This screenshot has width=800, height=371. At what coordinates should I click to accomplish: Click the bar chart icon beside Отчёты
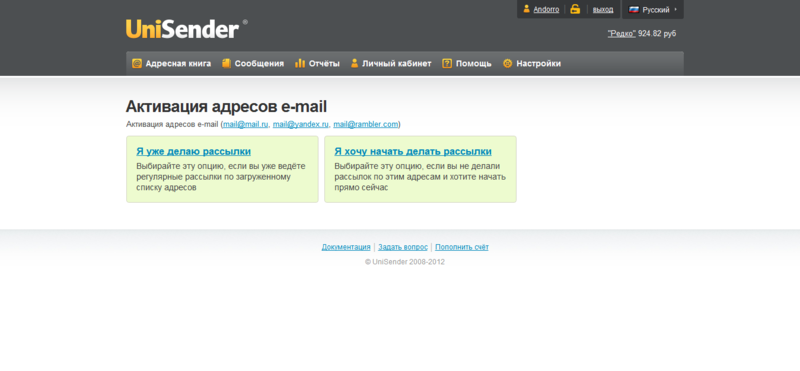click(300, 63)
